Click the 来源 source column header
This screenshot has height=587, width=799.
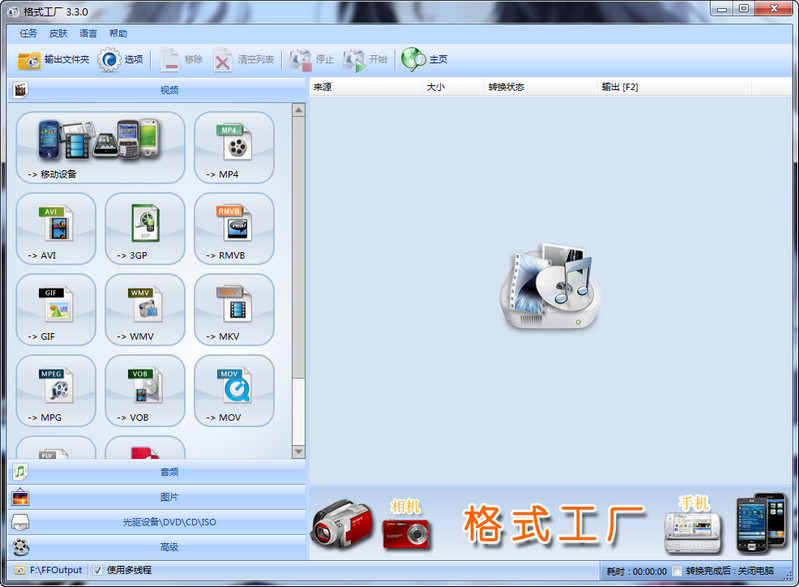365,87
